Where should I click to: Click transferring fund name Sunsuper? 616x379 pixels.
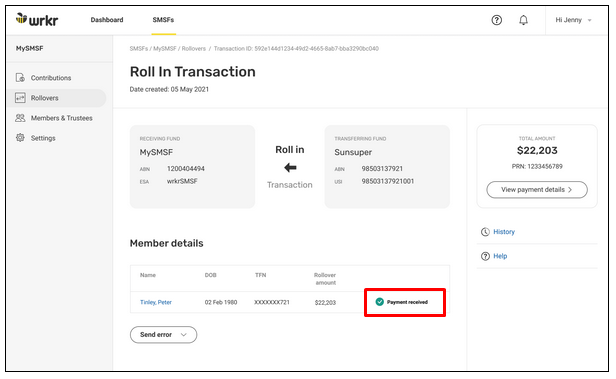point(353,152)
